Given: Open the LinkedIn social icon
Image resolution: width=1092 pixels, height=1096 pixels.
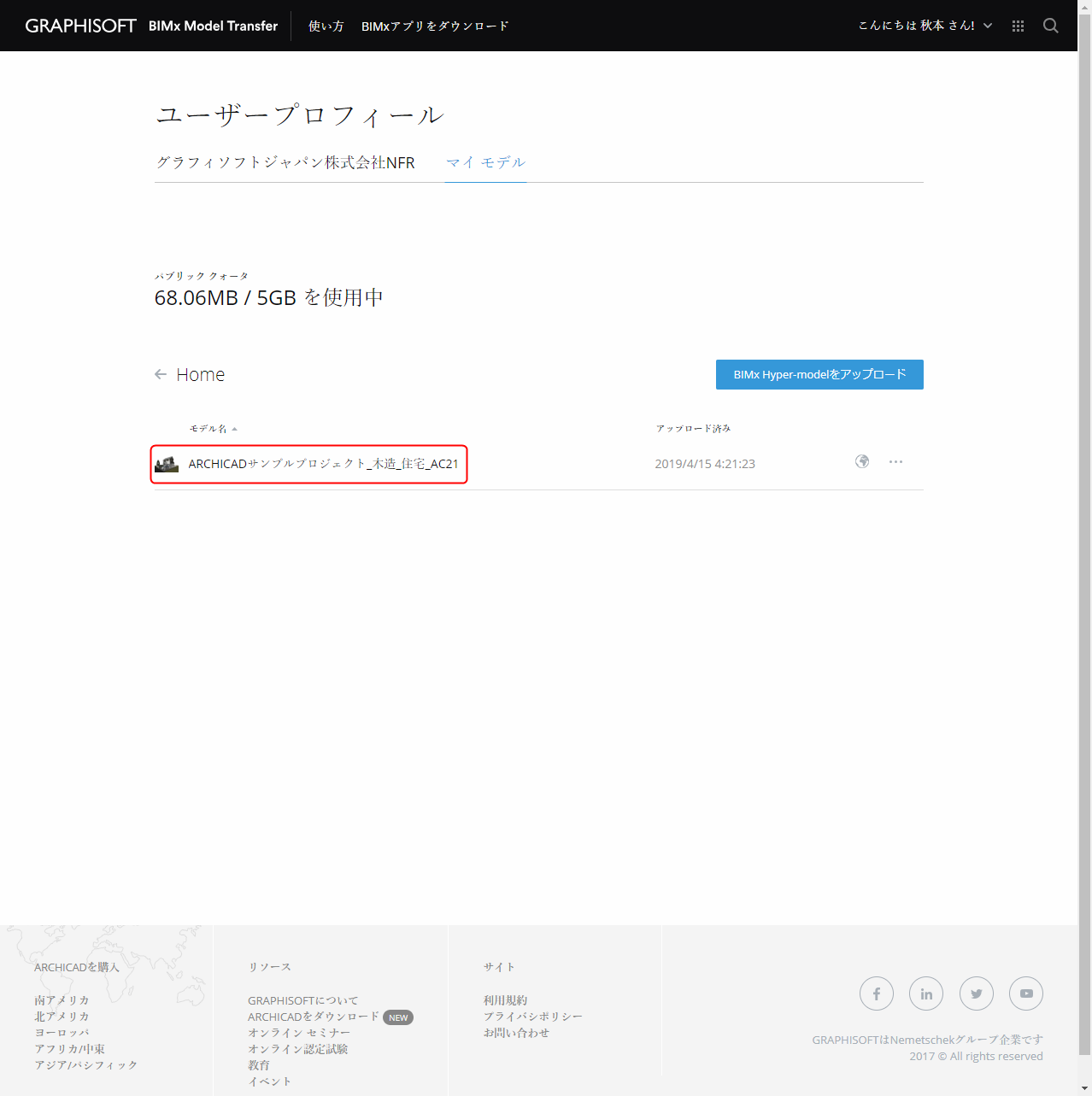Looking at the screenshot, I should pyautogui.click(x=926, y=993).
